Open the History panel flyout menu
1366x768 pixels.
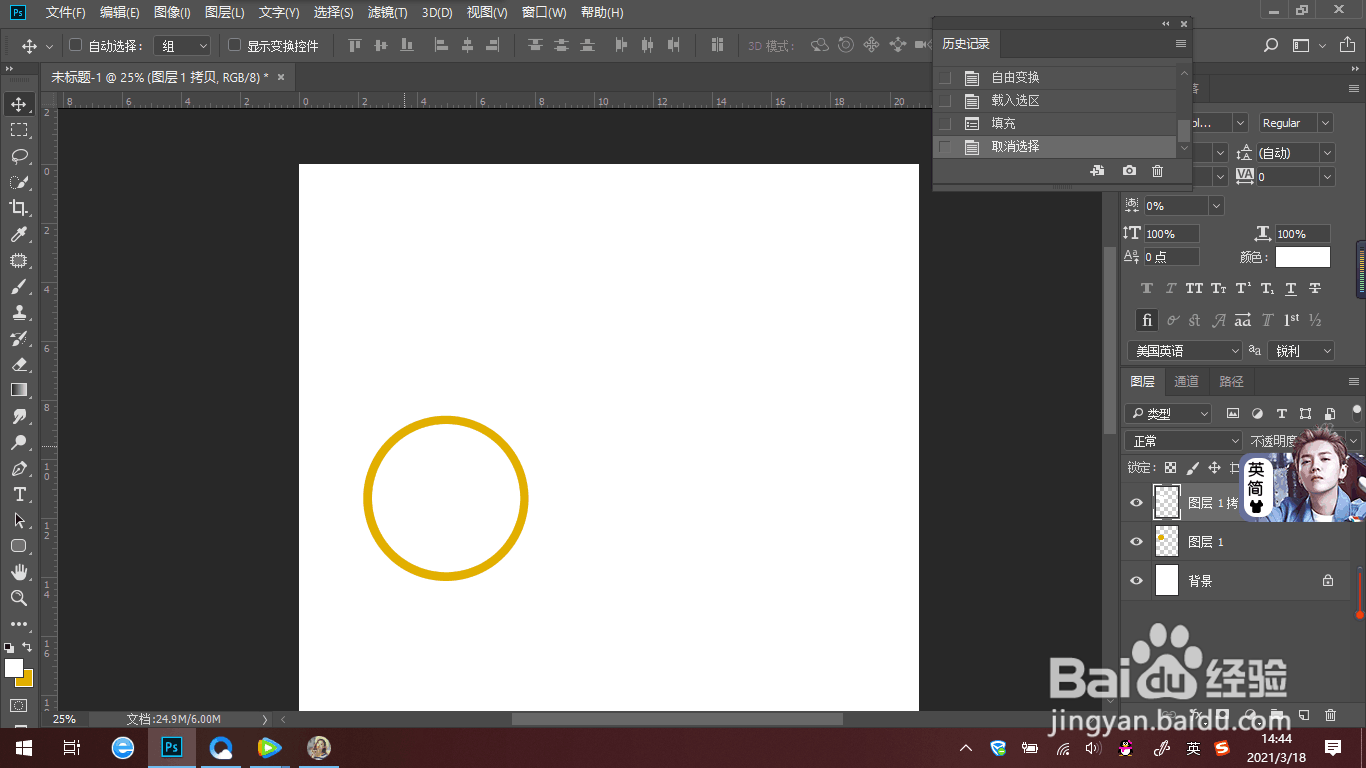pos(1181,44)
